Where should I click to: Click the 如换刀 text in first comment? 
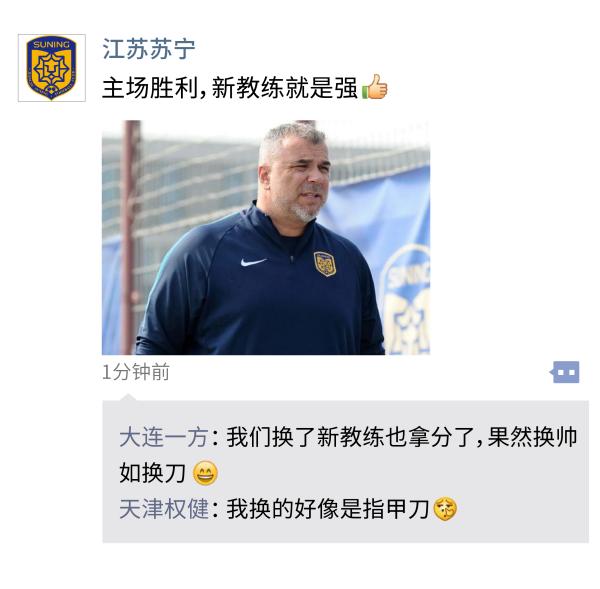pos(152,473)
